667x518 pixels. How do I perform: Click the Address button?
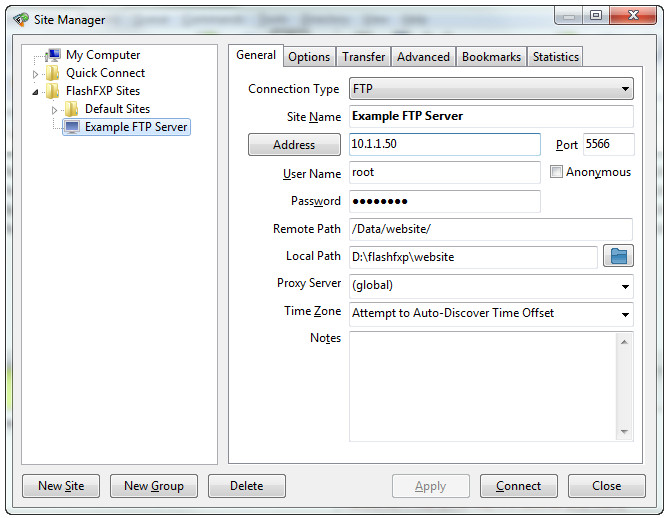[x=294, y=145]
